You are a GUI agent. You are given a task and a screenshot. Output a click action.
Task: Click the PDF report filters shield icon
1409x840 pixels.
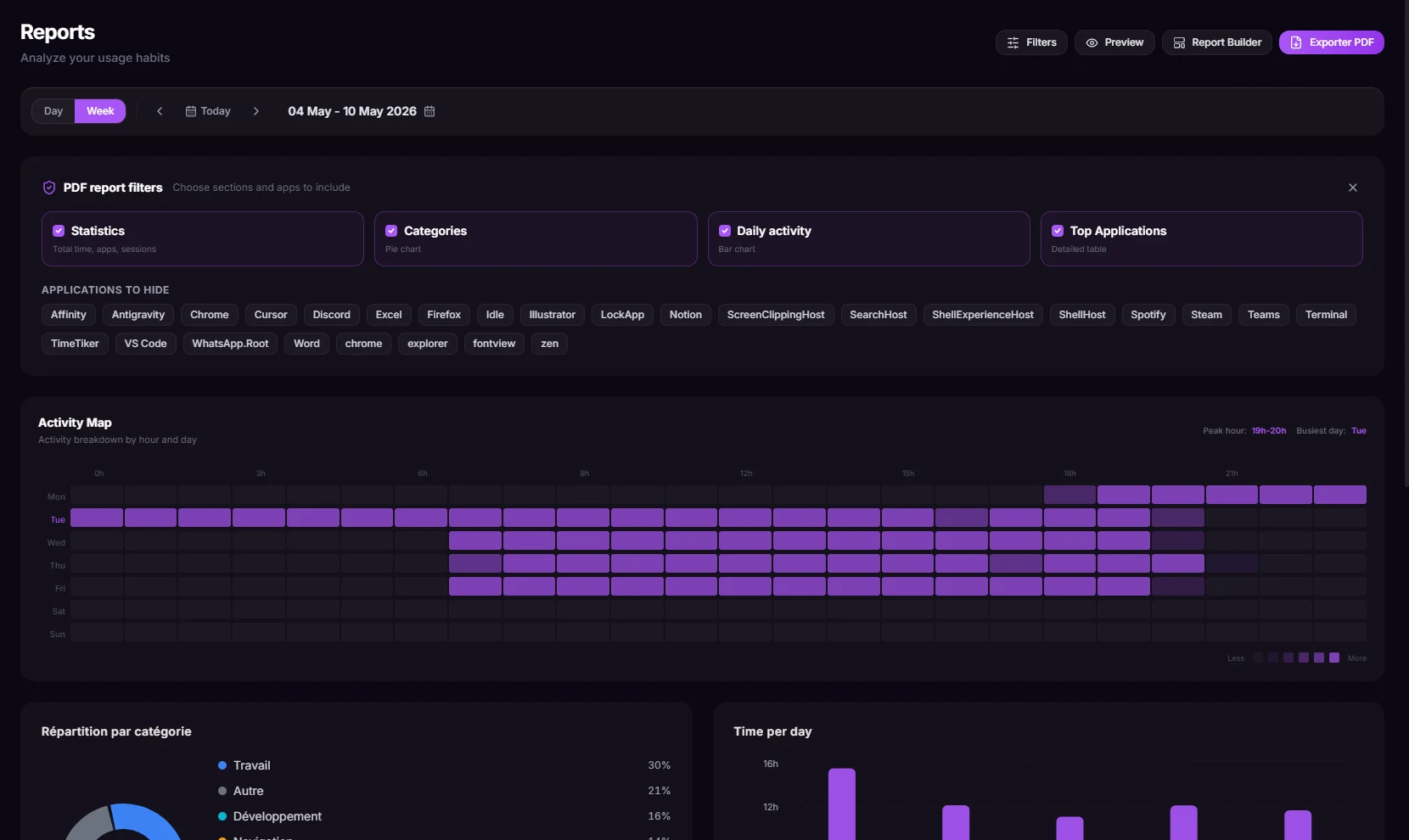(x=49, y=188)
